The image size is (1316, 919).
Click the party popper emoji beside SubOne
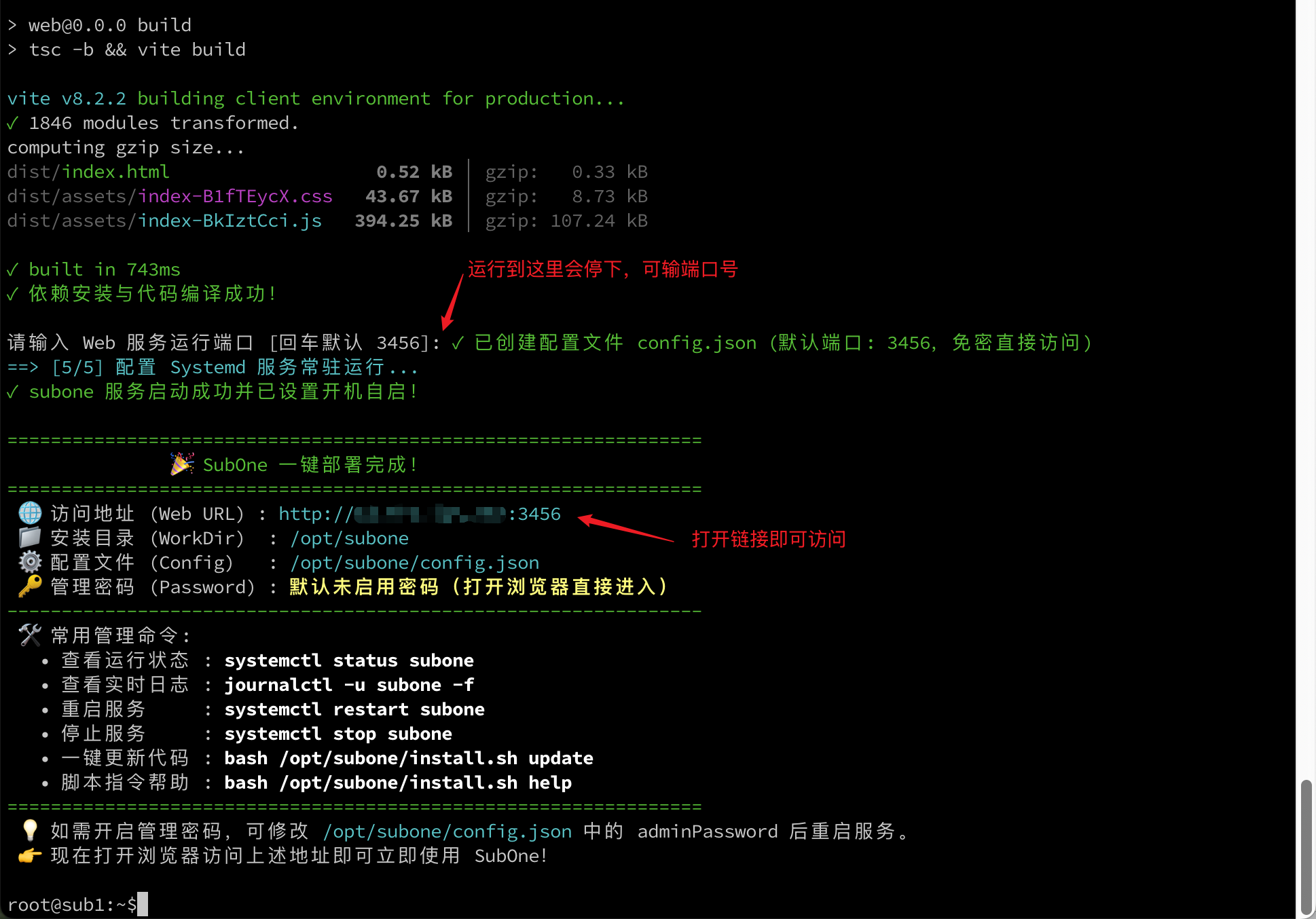[182, 464]
